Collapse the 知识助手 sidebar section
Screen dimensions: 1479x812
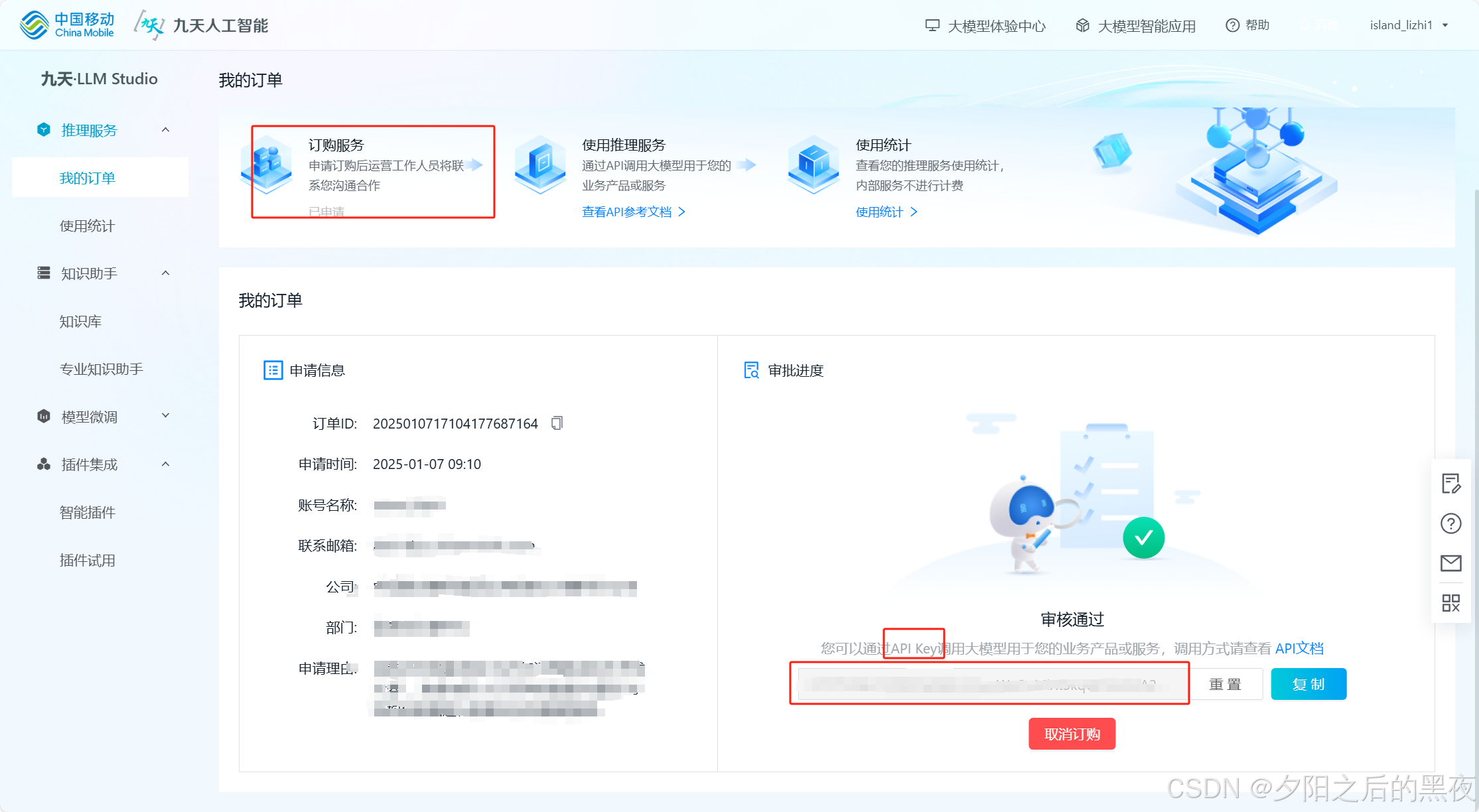166,273
